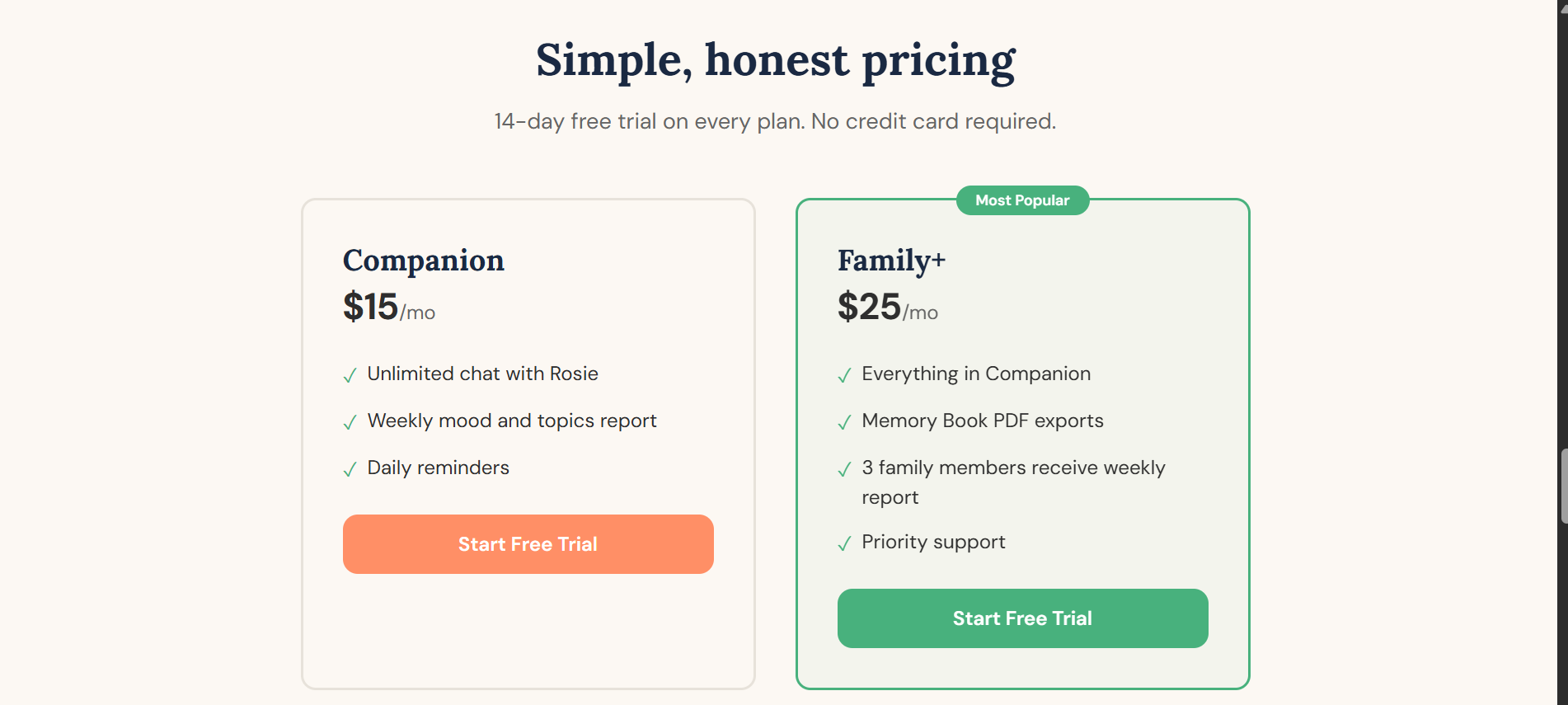Click checkmark beside Unlimited chat with Rosie
This screenshot has height=705, width=1568.
coord(350,375)
